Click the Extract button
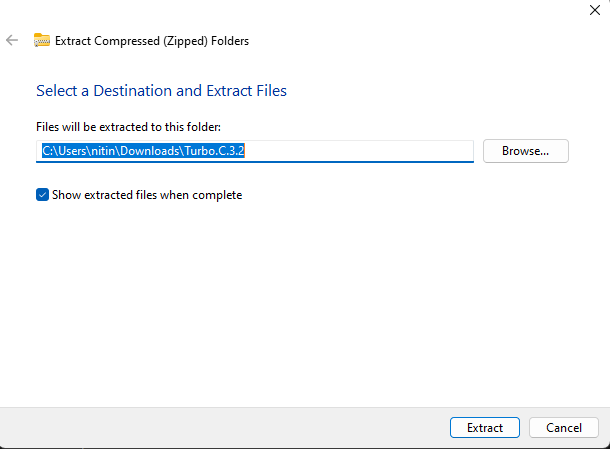 pyautogui.click(x=485, y=428)
